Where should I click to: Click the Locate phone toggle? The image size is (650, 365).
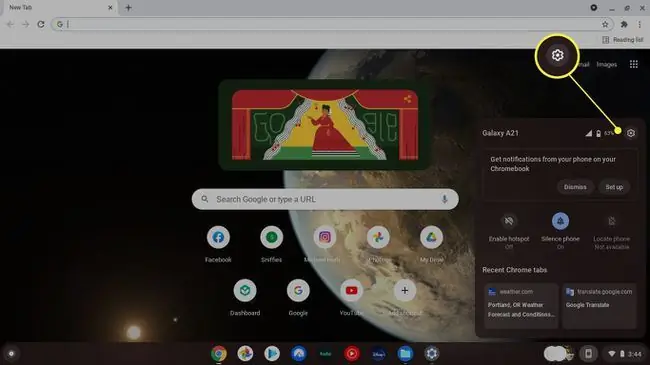pos(611,221)
